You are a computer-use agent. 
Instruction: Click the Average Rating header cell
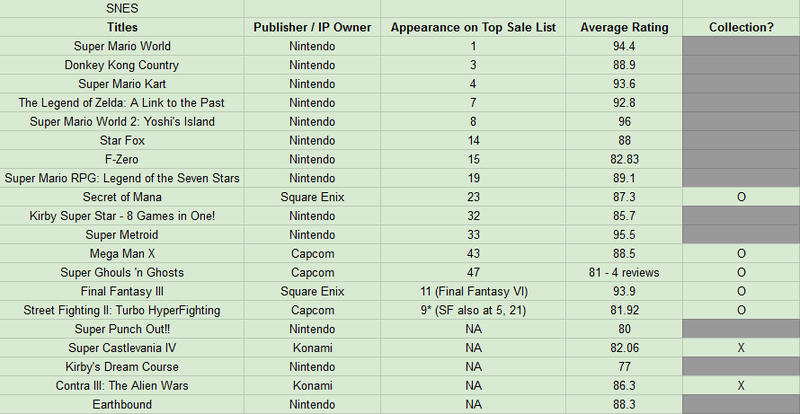coord(624,27)
